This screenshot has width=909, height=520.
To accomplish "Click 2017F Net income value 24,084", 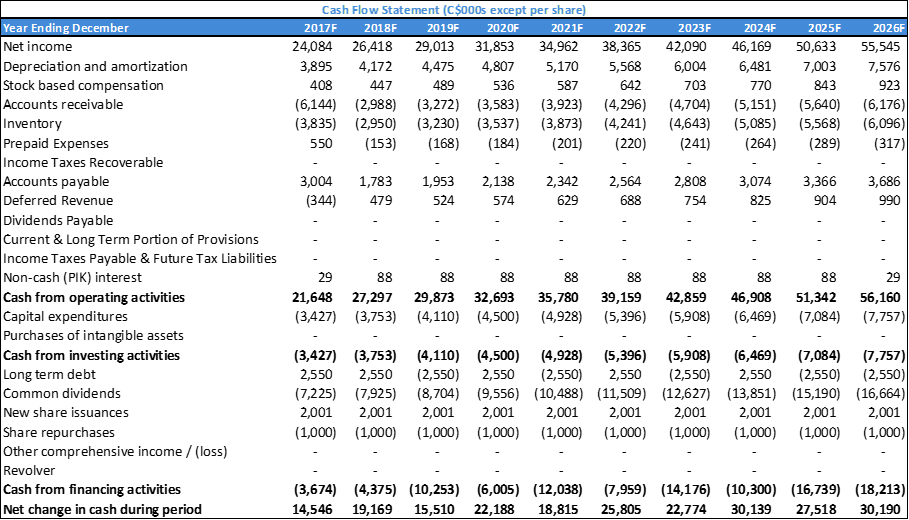I will tap(312, 47).
